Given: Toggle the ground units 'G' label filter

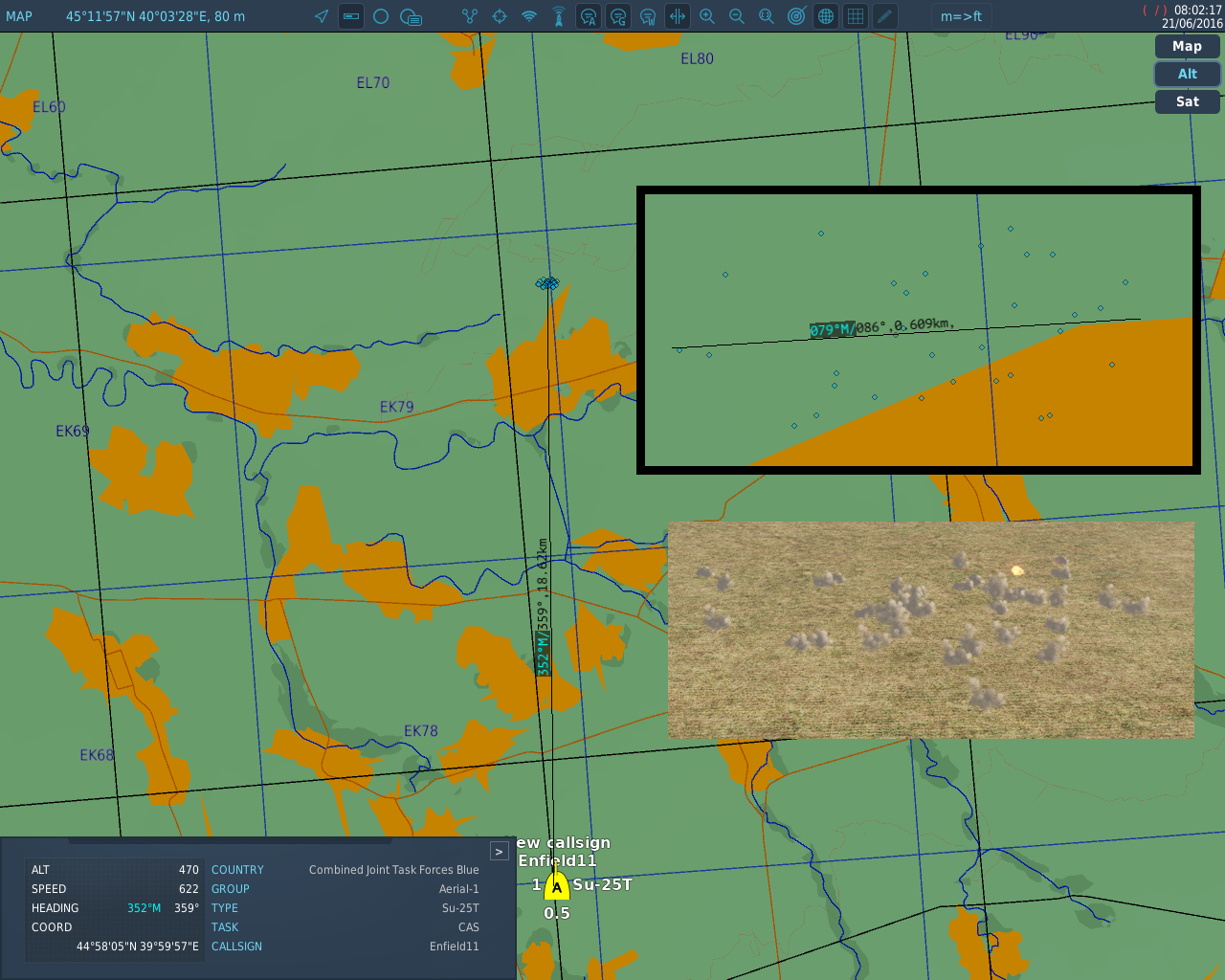Looking at the screenshot, I should (x=618, y=16).
